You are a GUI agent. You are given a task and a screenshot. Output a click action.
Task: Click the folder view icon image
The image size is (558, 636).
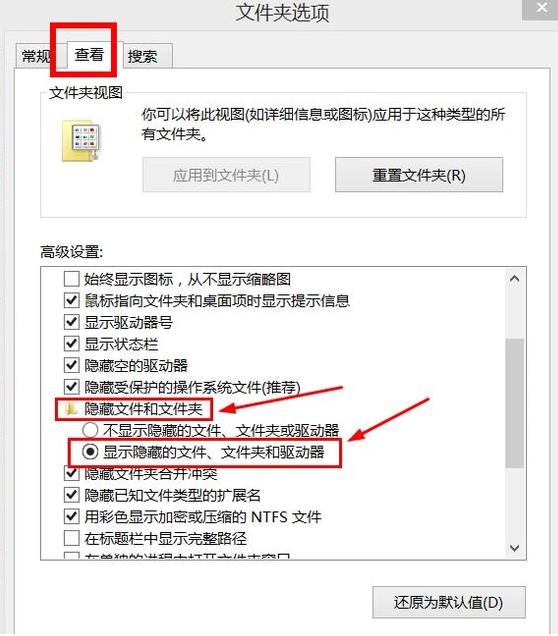tap(81, 140)
